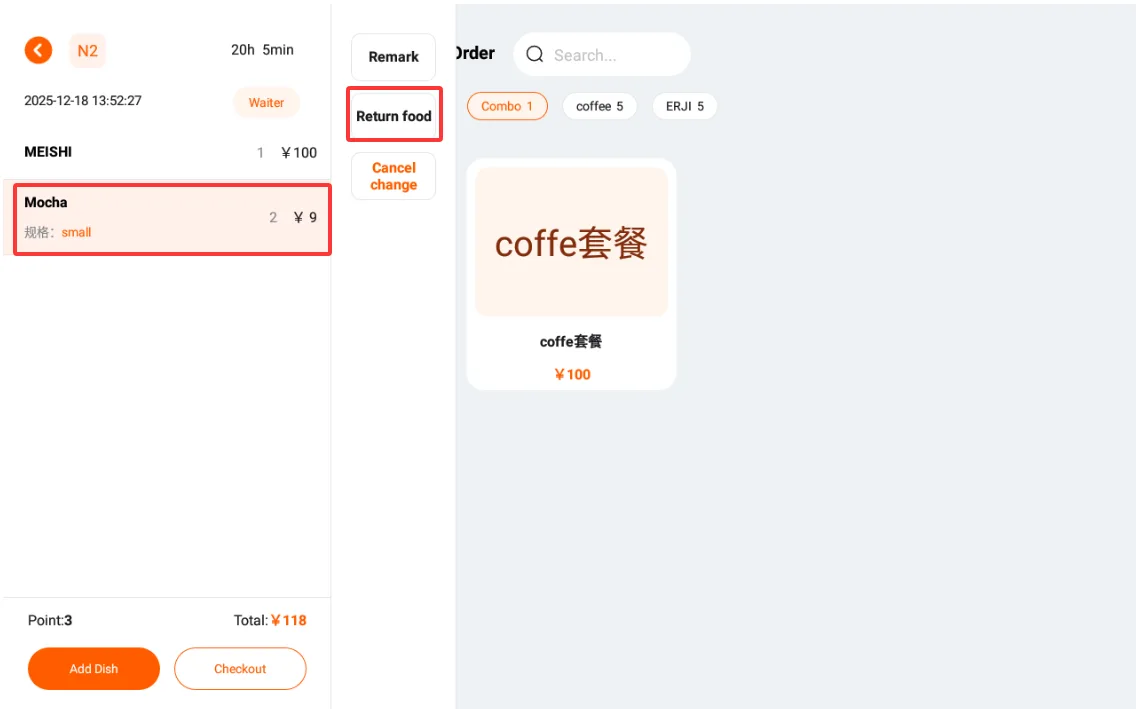1136x709 pixels.
Task: Switch to the Combo 1 category tab
Action: coord(507,106)
